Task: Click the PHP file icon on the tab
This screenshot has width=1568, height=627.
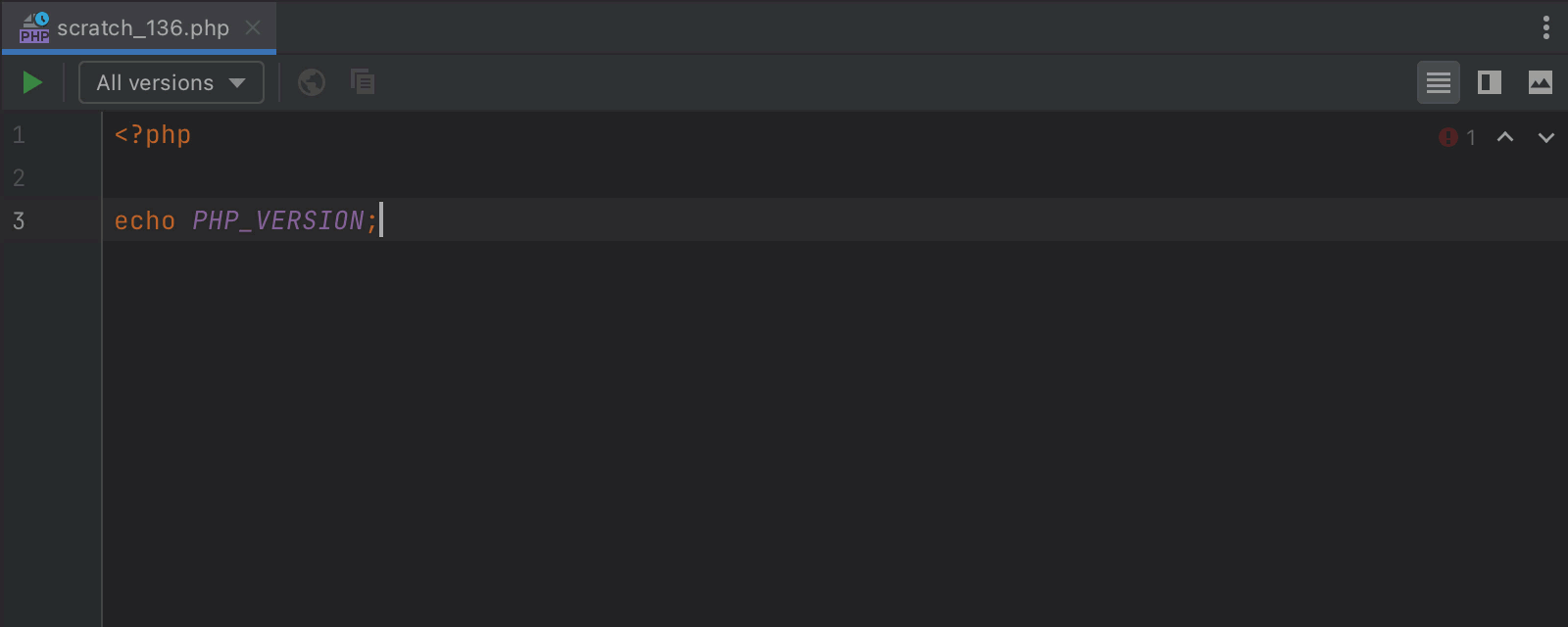Action: pos(34,27)
